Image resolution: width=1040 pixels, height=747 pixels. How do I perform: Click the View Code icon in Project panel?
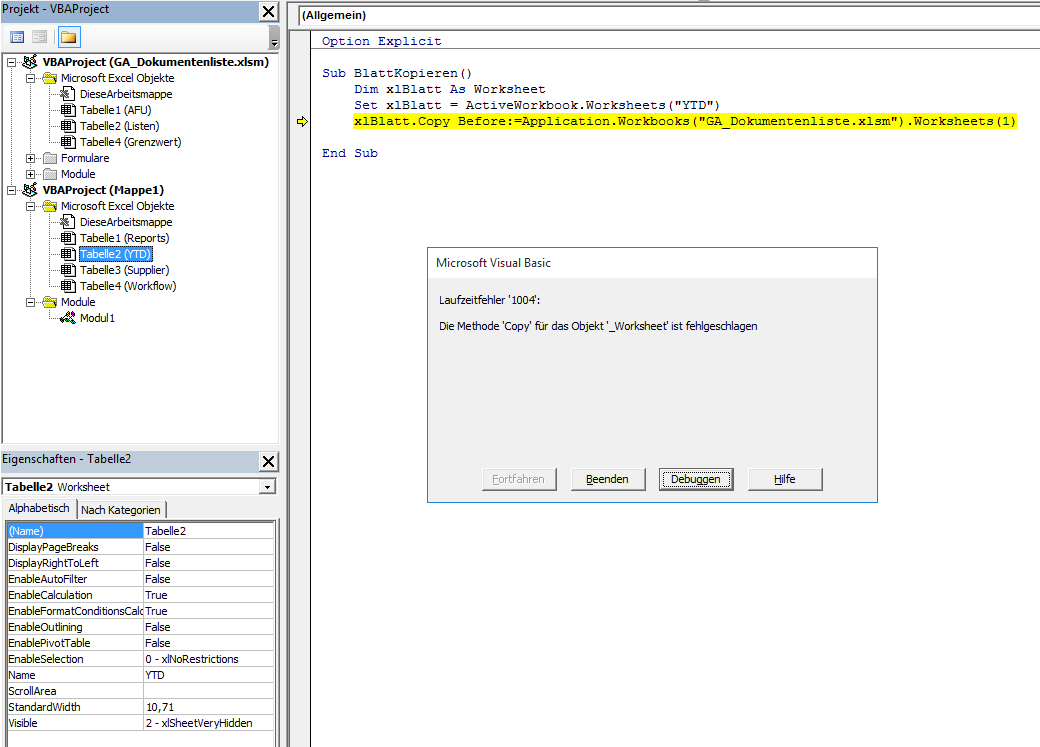tap(17, 38)
